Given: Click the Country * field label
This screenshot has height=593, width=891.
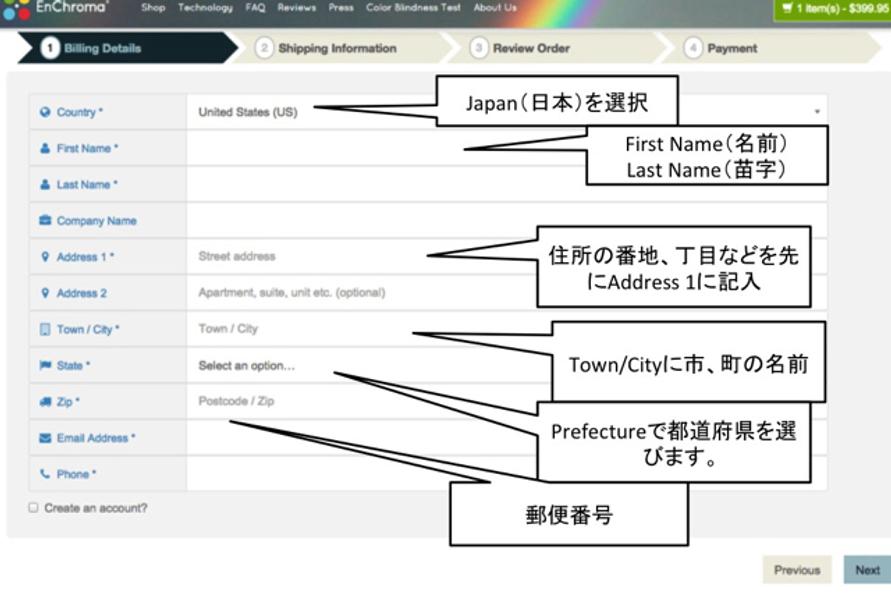Looking at the screenshot, I should tap(80, 112).
